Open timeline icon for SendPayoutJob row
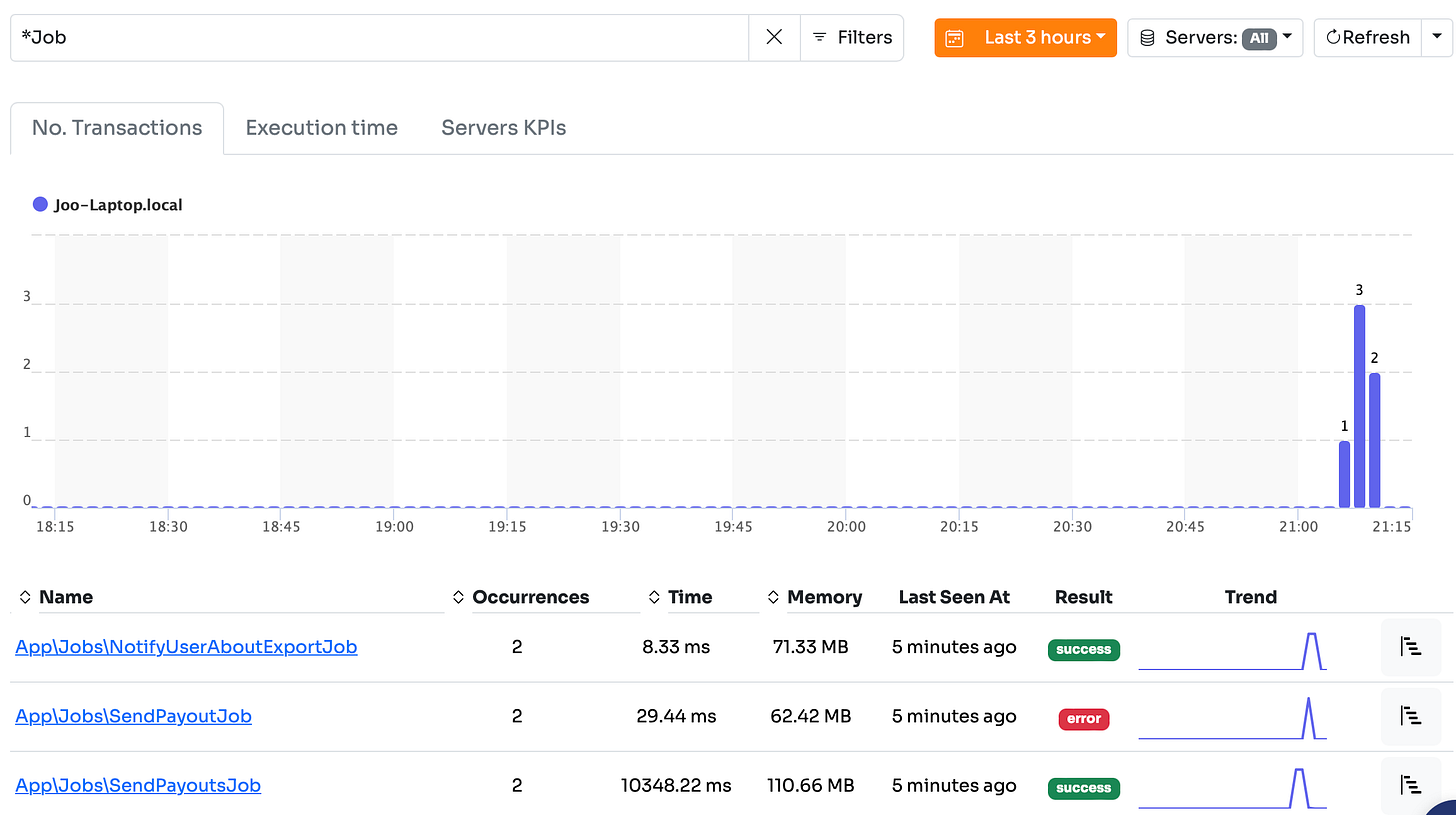 tap(1411, 716)
